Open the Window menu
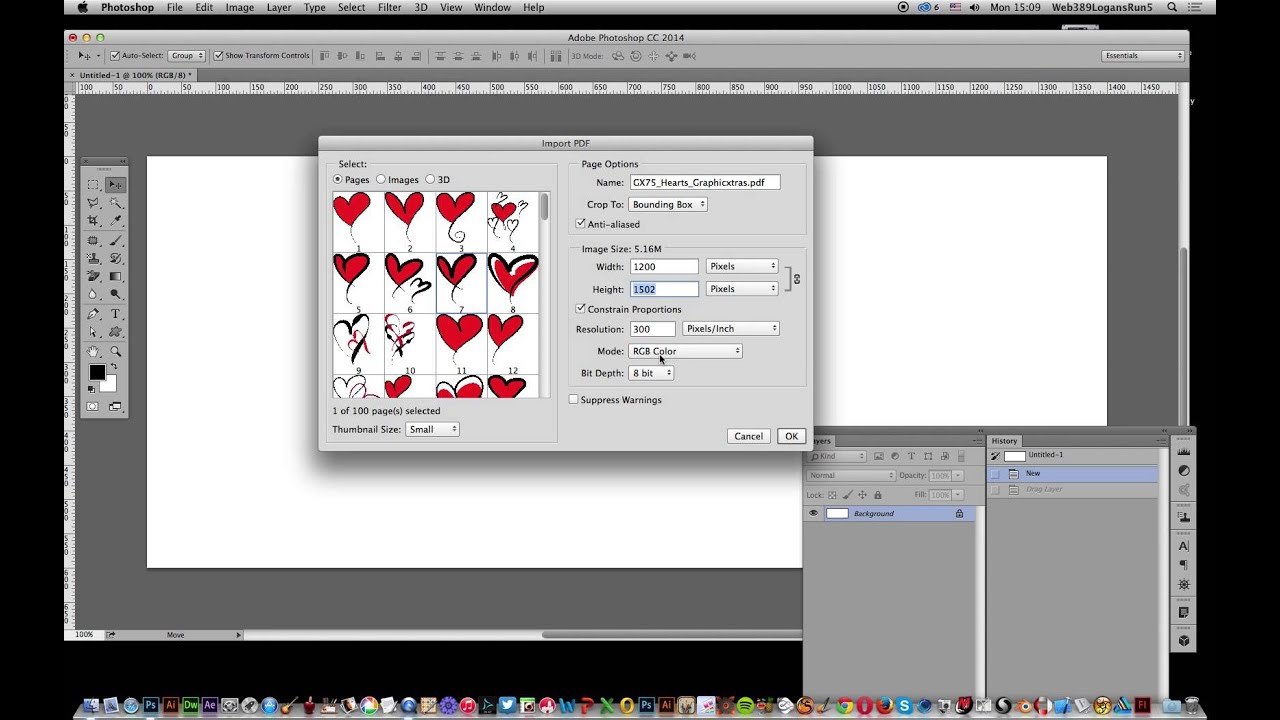The height and width of the screenshot is (720, 1280). pos(492,8)
